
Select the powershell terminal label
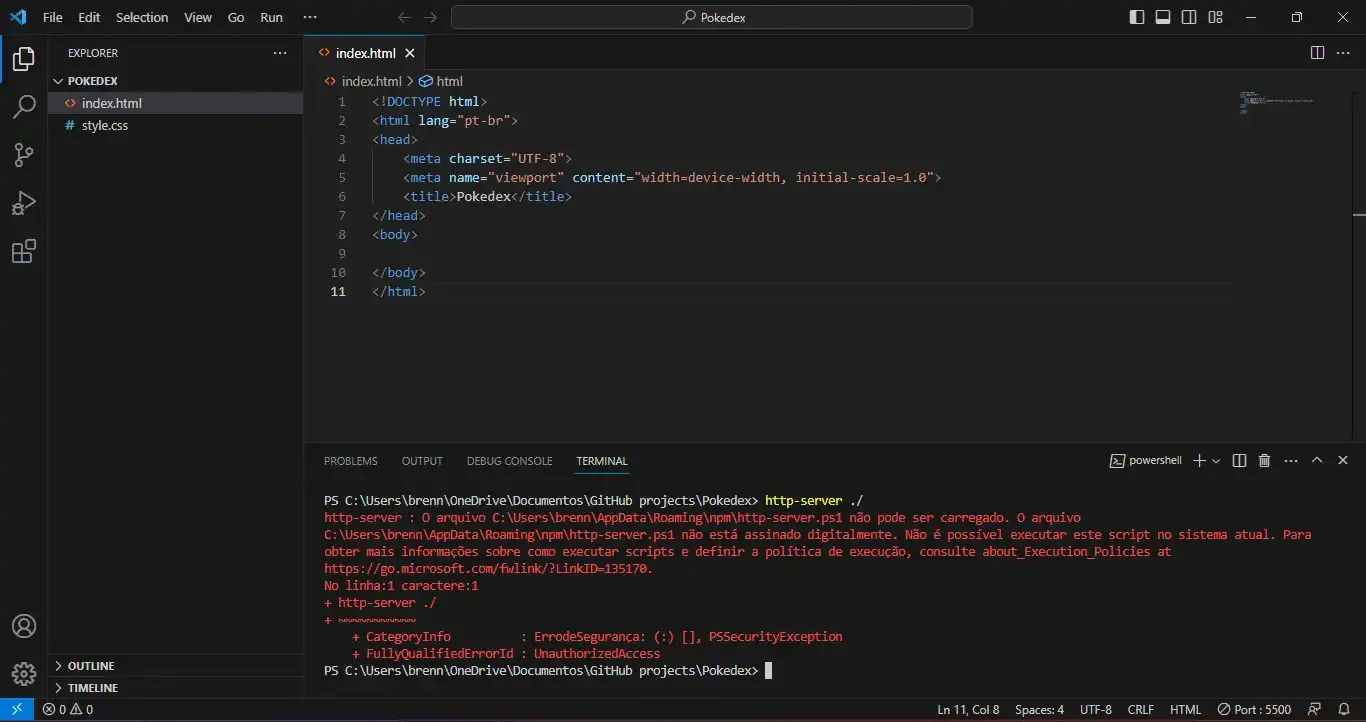click(x=1146, y=461)
